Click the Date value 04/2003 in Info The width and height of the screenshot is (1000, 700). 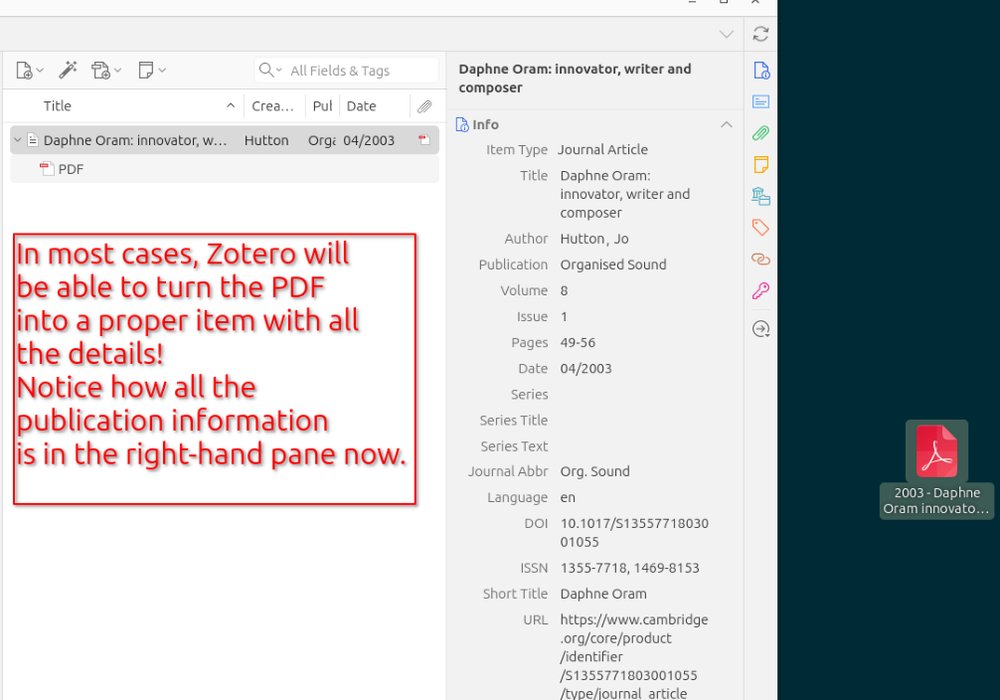click(585, 368)
